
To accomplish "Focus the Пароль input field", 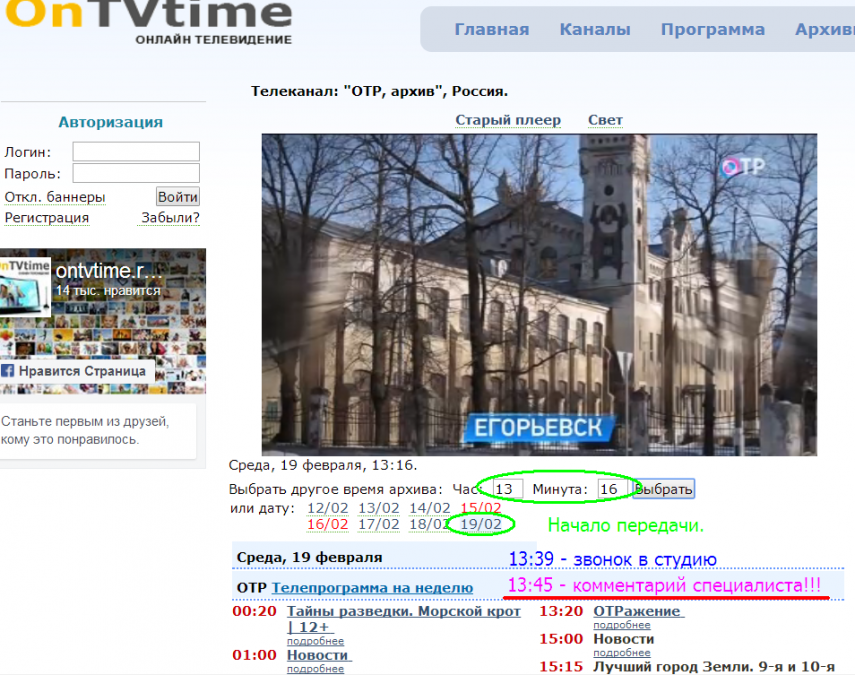I will pos(136,174).
